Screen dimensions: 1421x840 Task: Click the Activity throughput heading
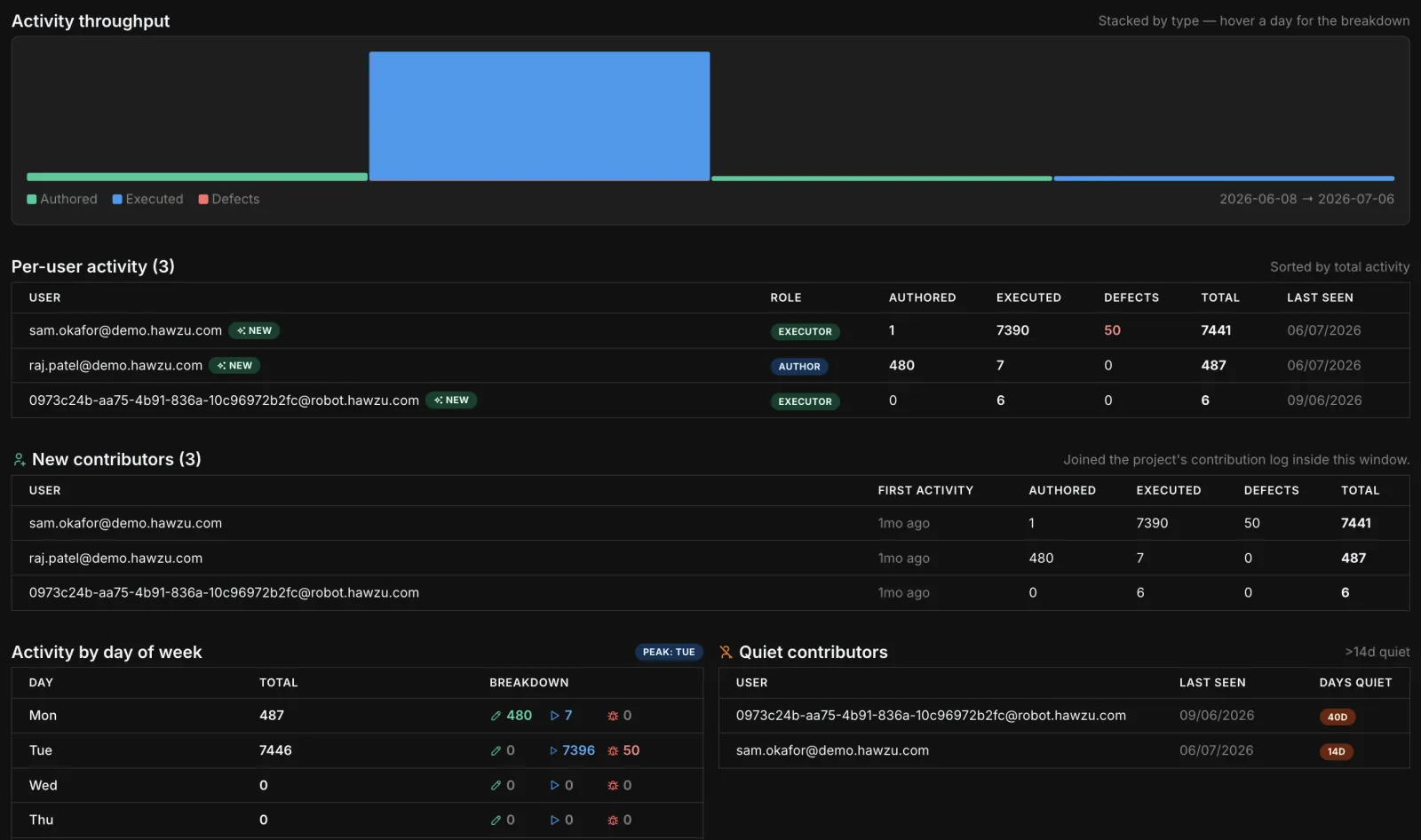(91, 21)
